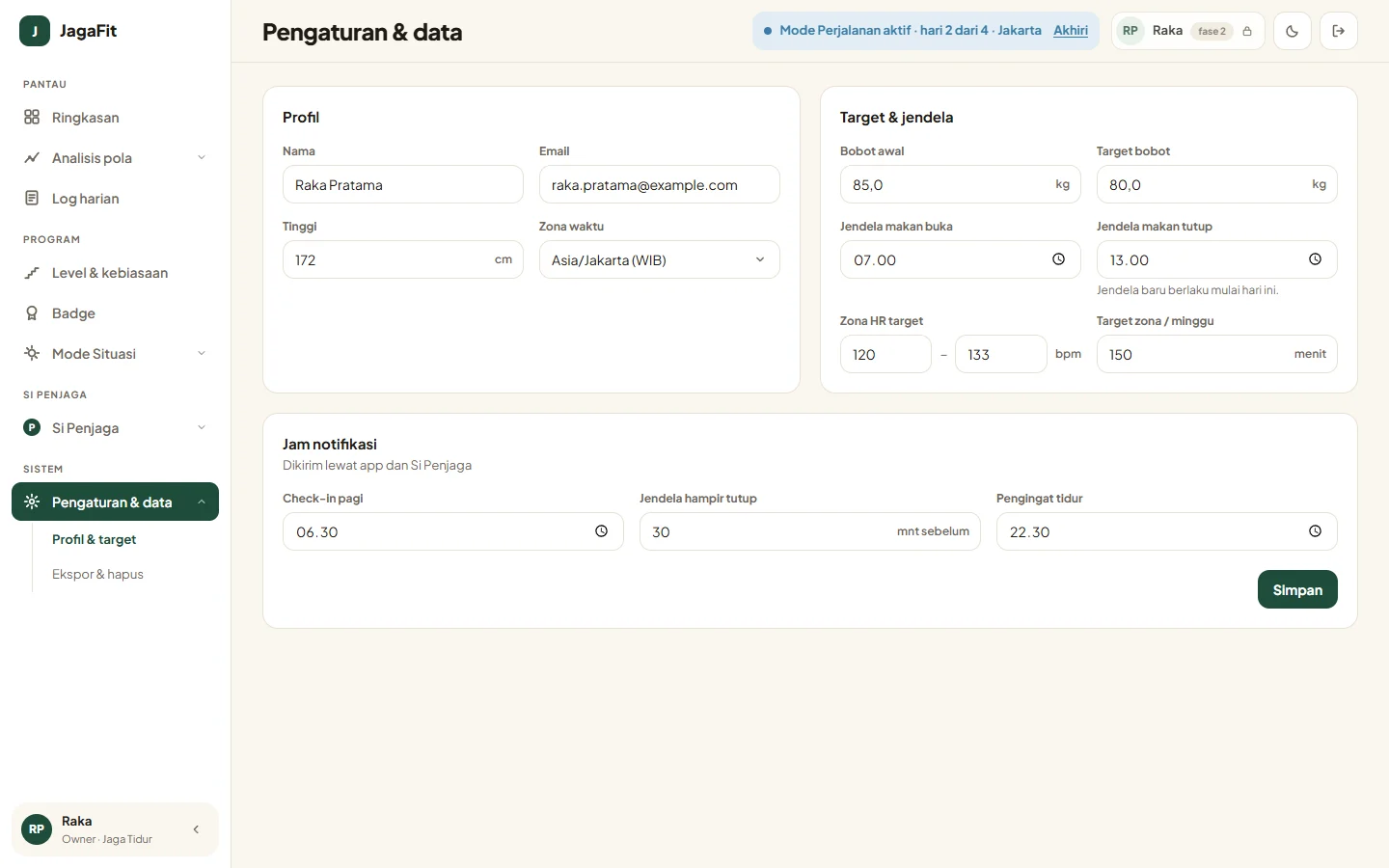Open Ringkasan from the sidebar

(115, 118)
